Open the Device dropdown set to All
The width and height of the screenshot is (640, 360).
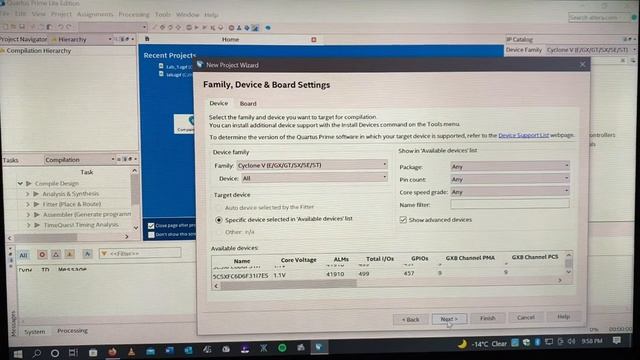pyautogui.click(x=315, y=178)
